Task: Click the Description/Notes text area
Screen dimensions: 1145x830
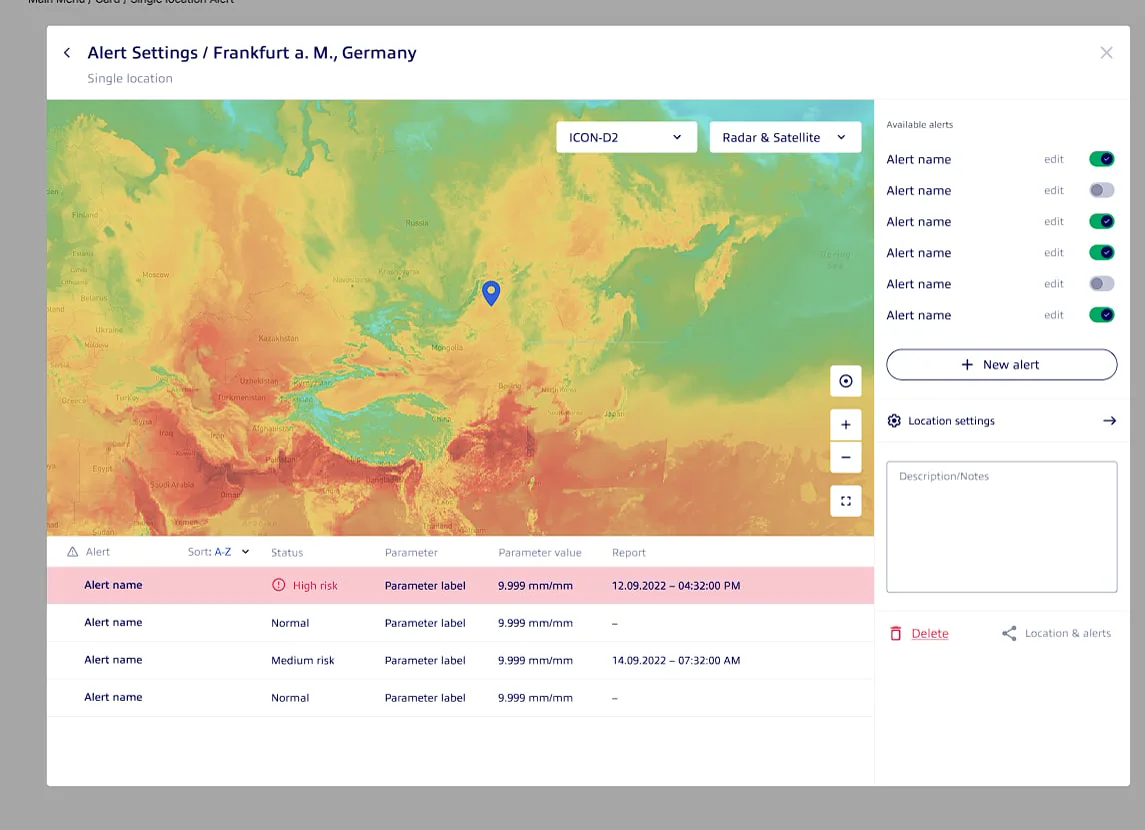Action: tap(1001, 526)
